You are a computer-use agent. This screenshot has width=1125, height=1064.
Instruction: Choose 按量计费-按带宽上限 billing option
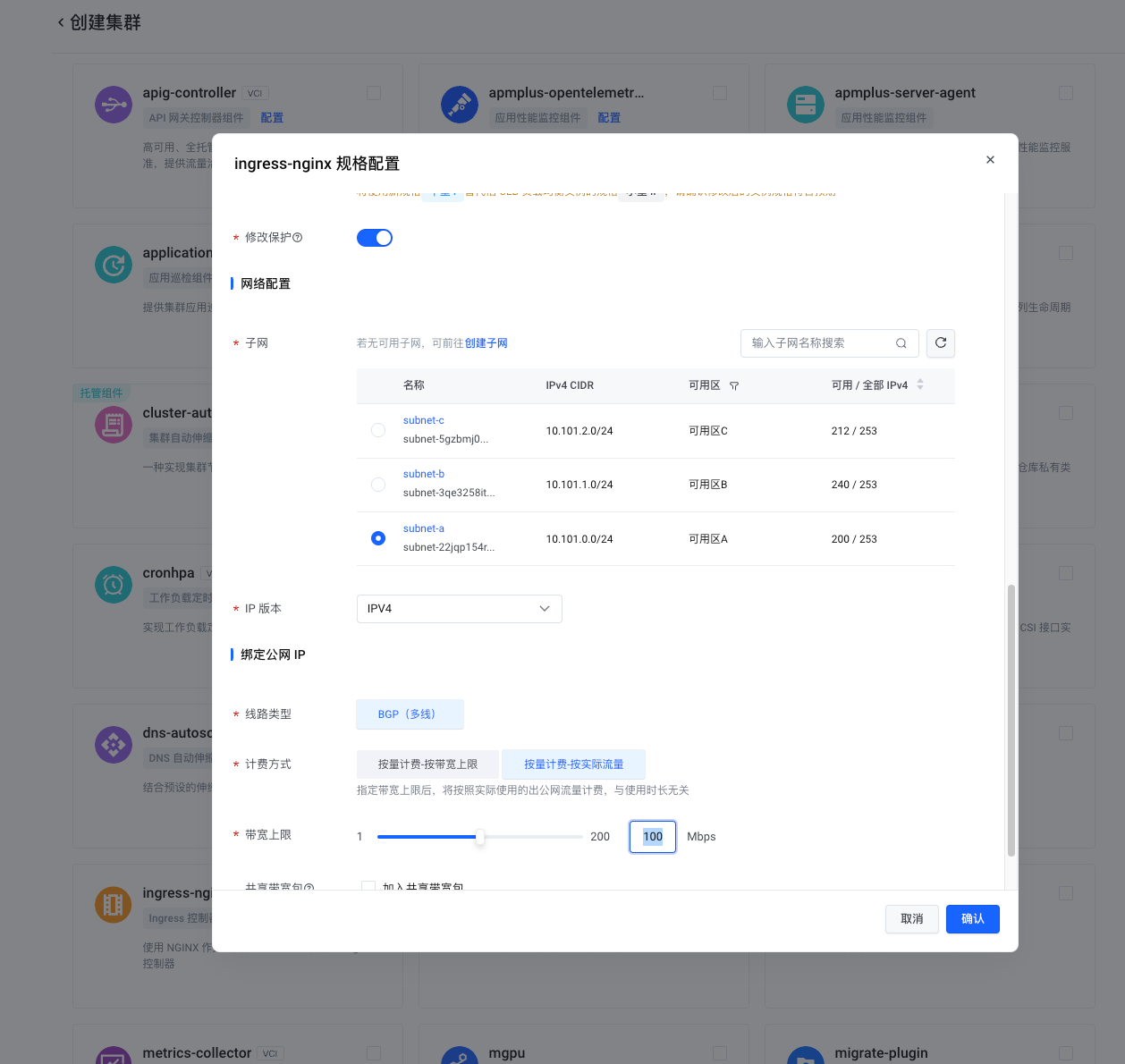[427, 764]
